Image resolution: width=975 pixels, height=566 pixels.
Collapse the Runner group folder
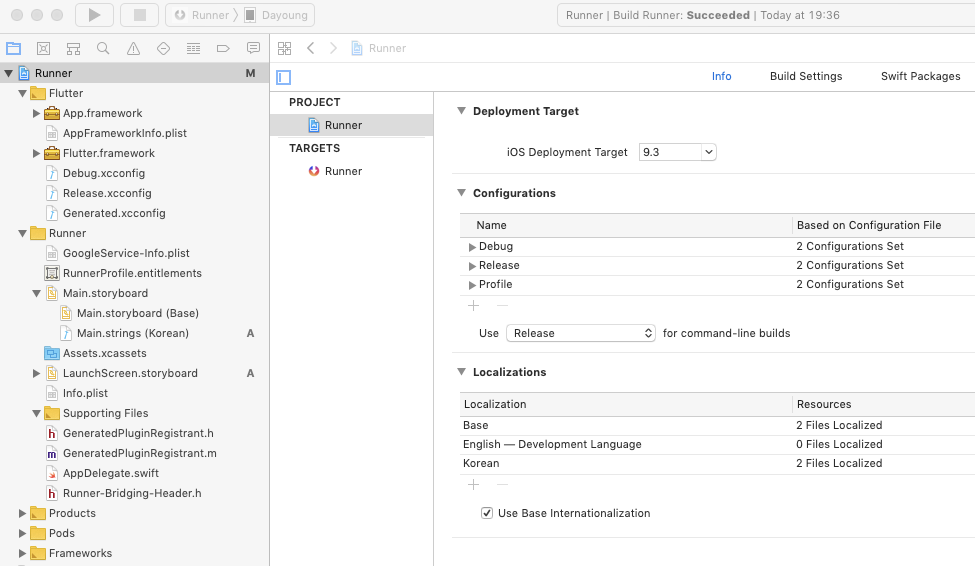pyautogui.click(x=22, y=233)
